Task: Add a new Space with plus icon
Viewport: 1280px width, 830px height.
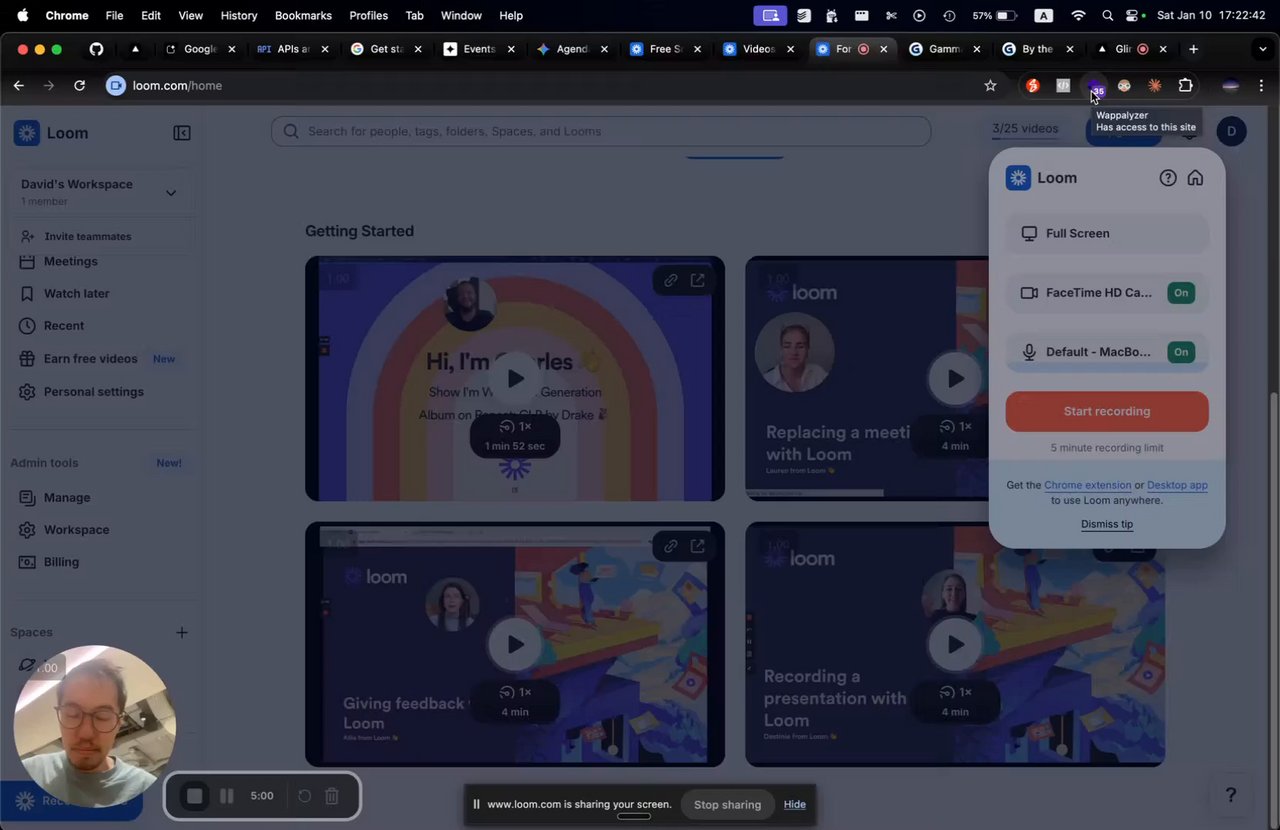Action: pos(182,632)
